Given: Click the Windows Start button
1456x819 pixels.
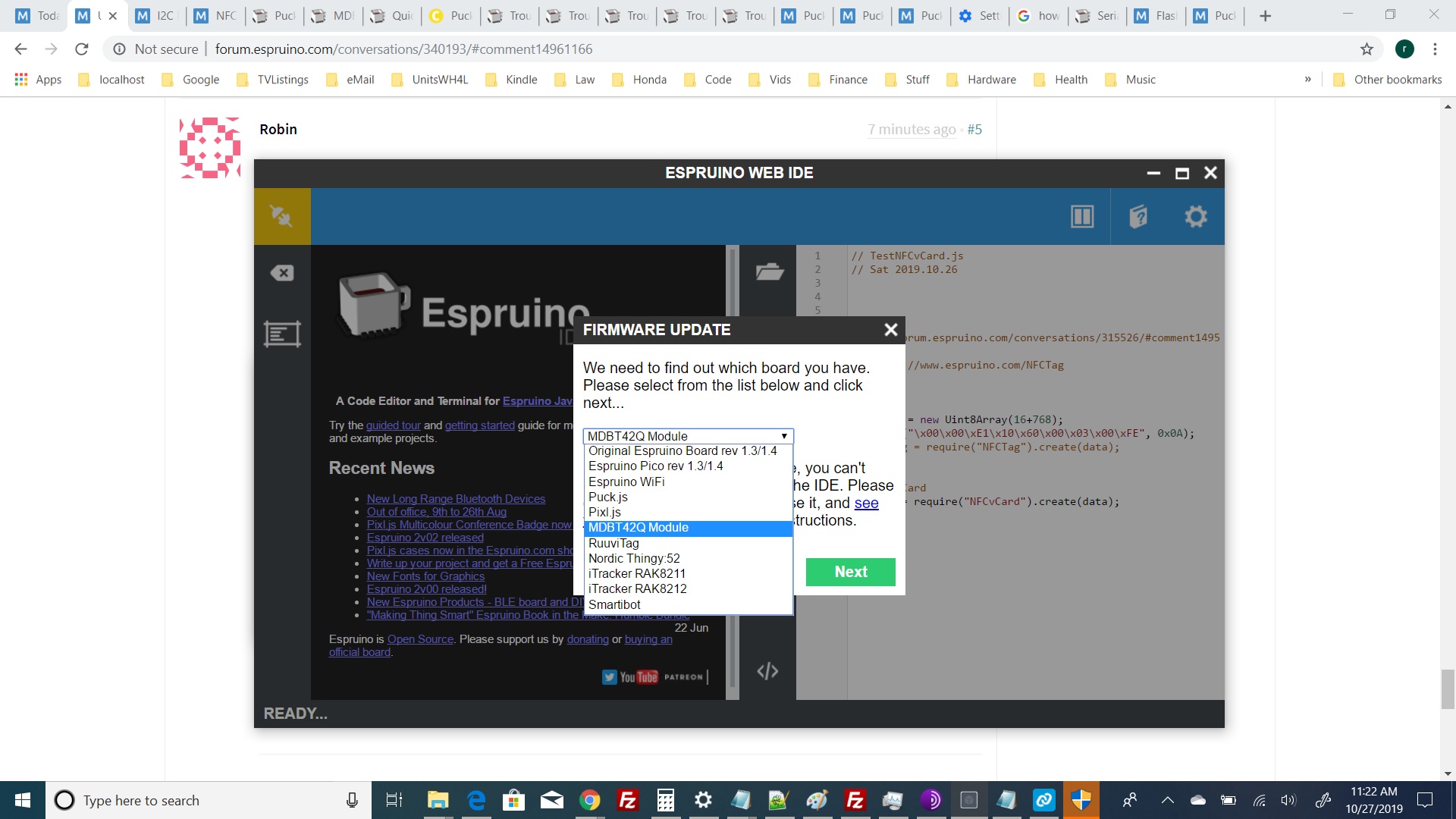Looking at the screenshot, I should (x=23, y=800).
